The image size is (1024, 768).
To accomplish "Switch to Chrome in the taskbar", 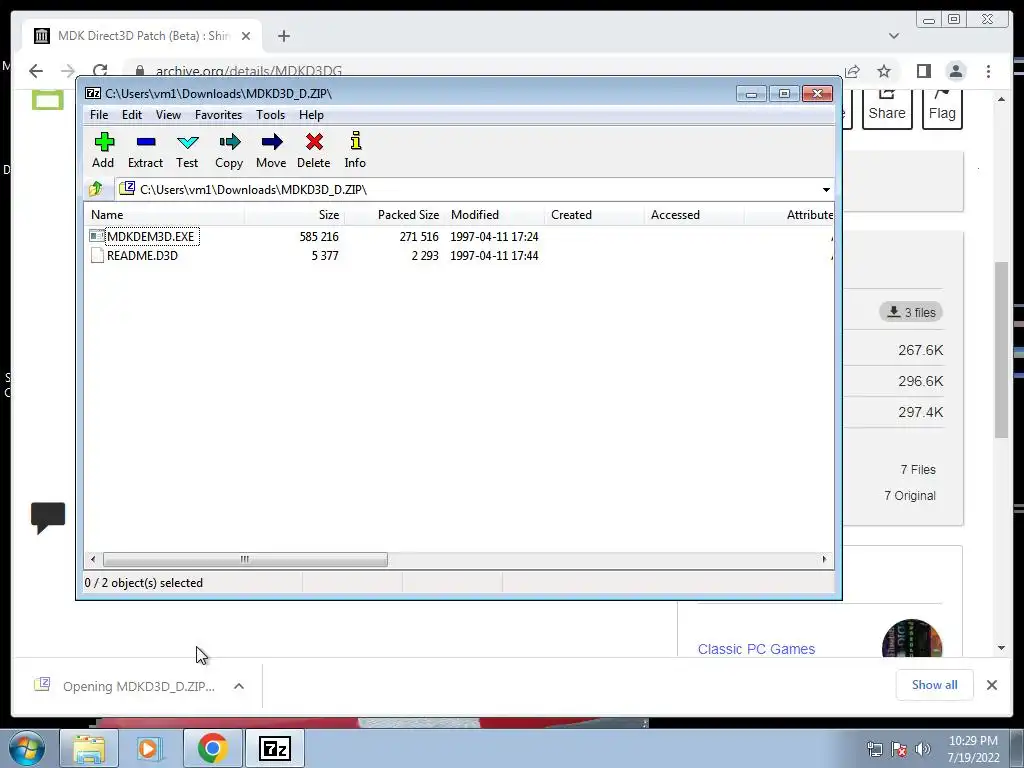I will click(212, 748).
